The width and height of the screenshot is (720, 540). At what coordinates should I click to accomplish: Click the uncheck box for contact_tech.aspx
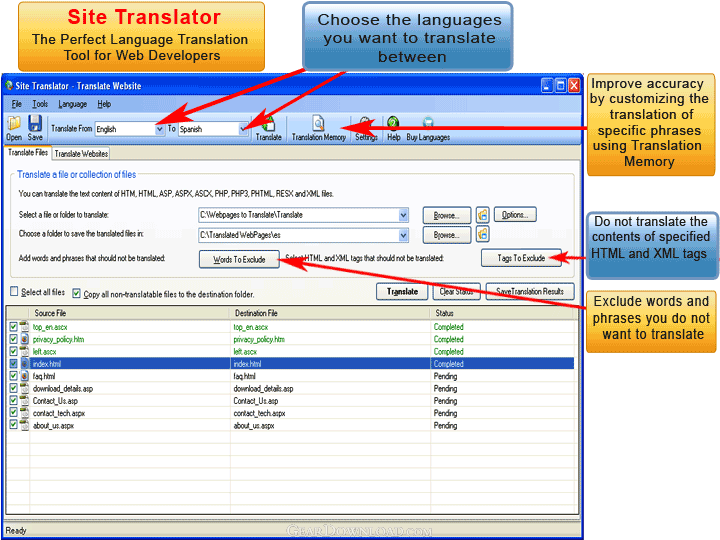pos(13,413)
